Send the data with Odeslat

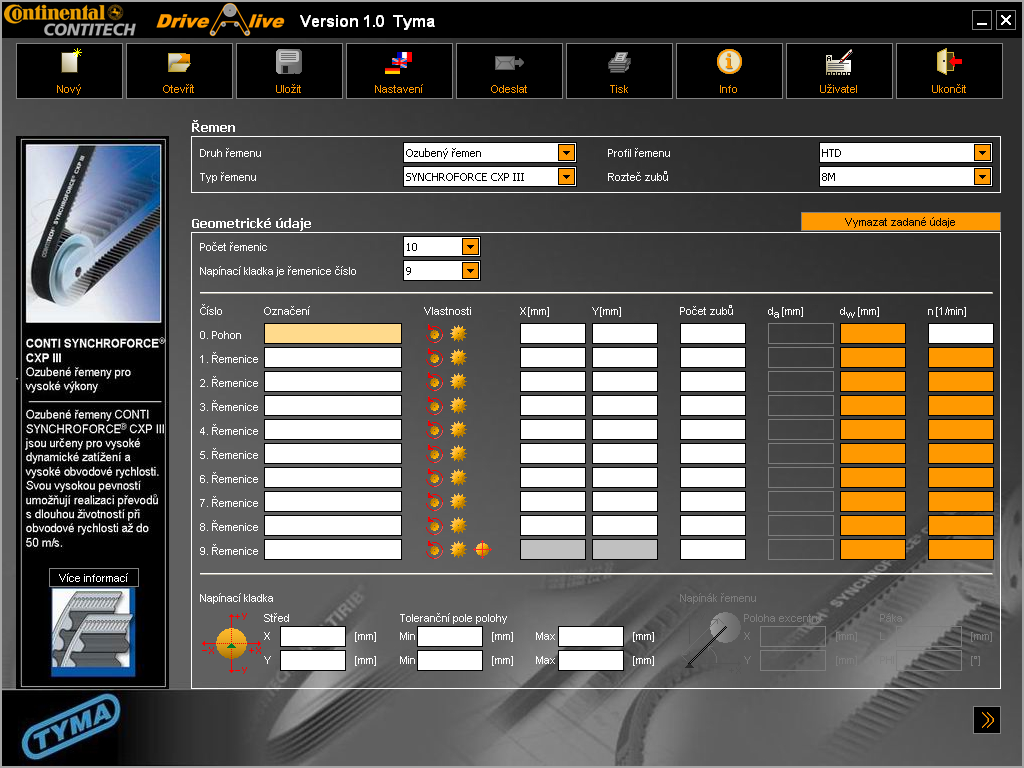509,71
